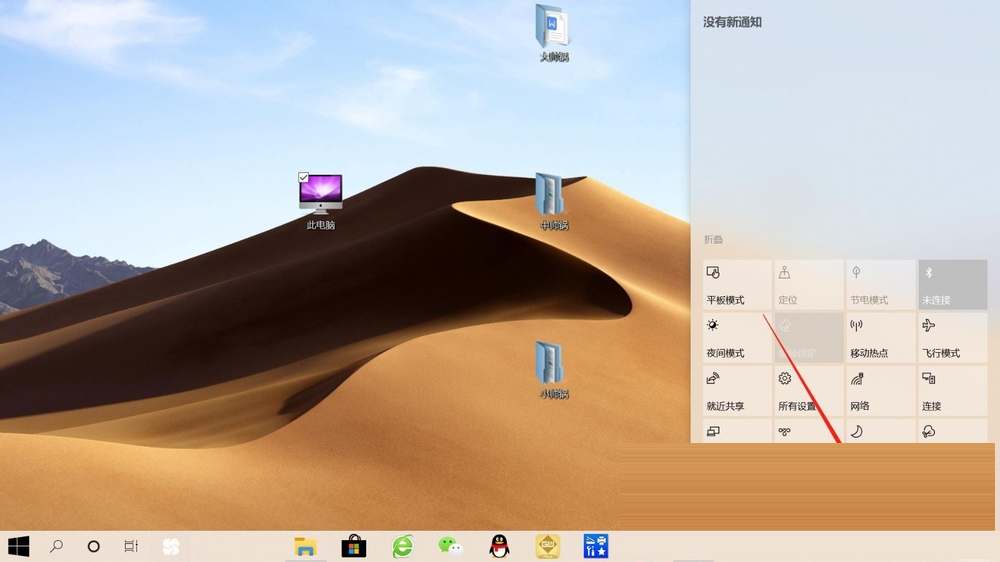
Task: Turn on 移动热点 mobile hotspot
Action: [x=881, y=337]
